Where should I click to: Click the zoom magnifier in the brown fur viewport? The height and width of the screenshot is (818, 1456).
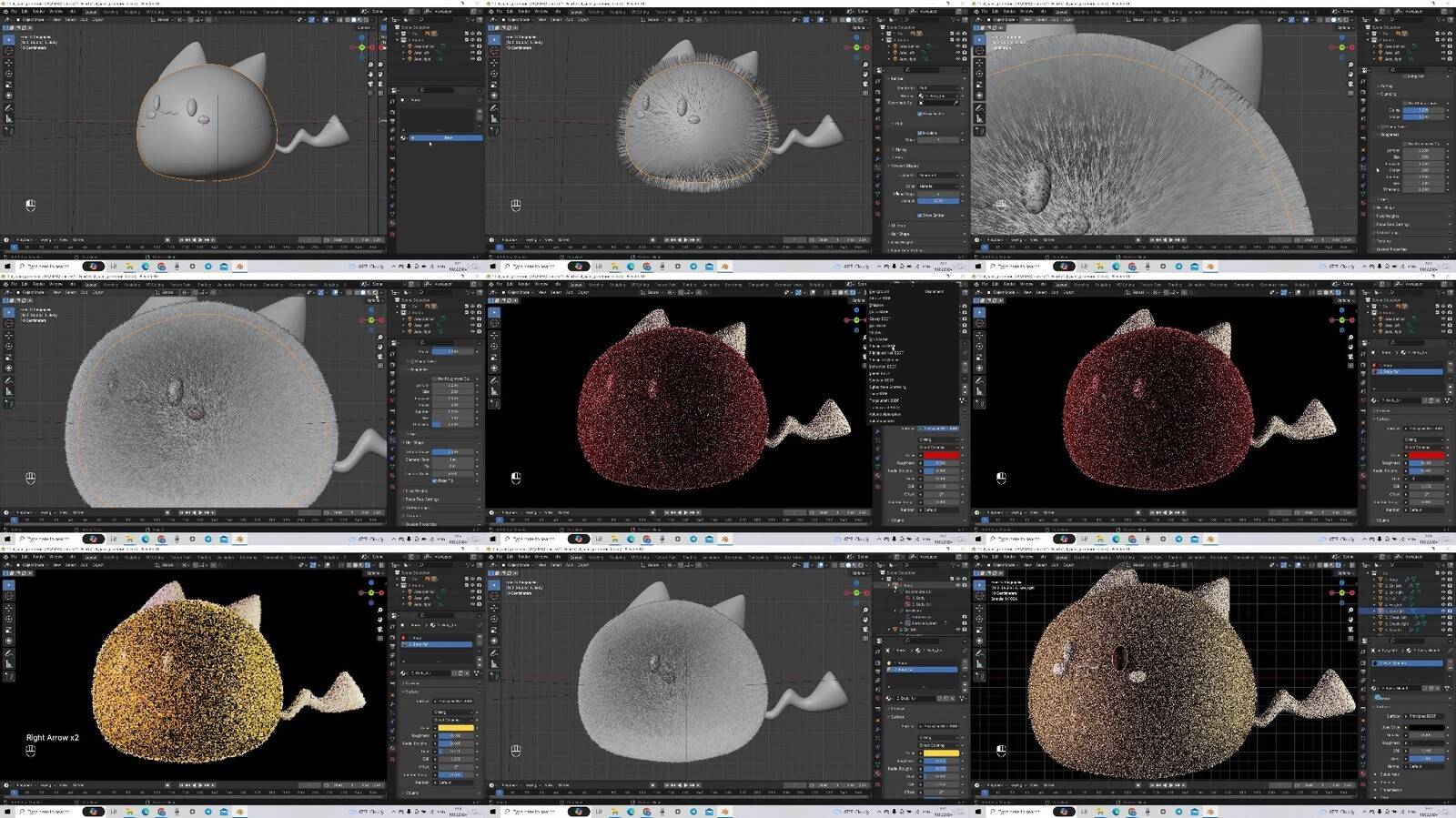pos(1351,610)
